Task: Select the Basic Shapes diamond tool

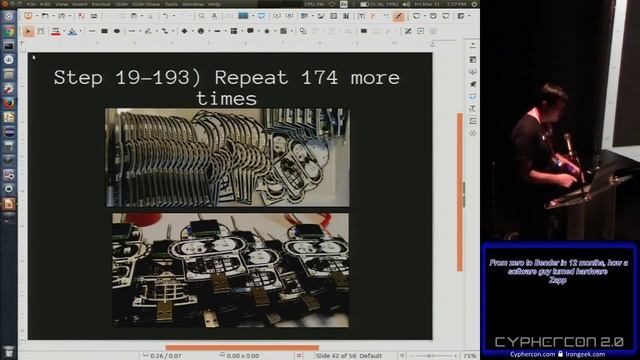Action: pyautogui.click(x=184, y=31)
